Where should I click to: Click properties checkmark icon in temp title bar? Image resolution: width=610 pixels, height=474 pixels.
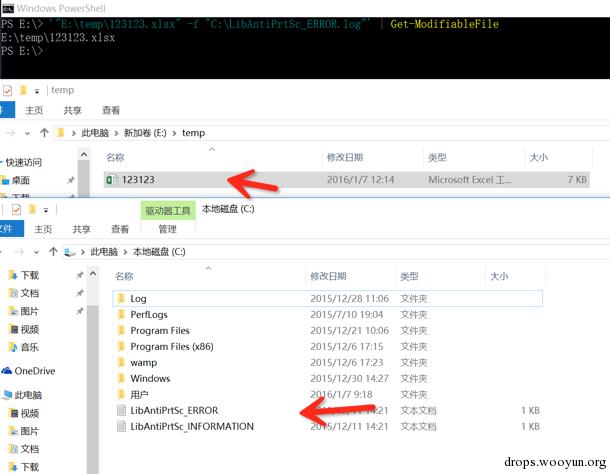tap(7, 91)
